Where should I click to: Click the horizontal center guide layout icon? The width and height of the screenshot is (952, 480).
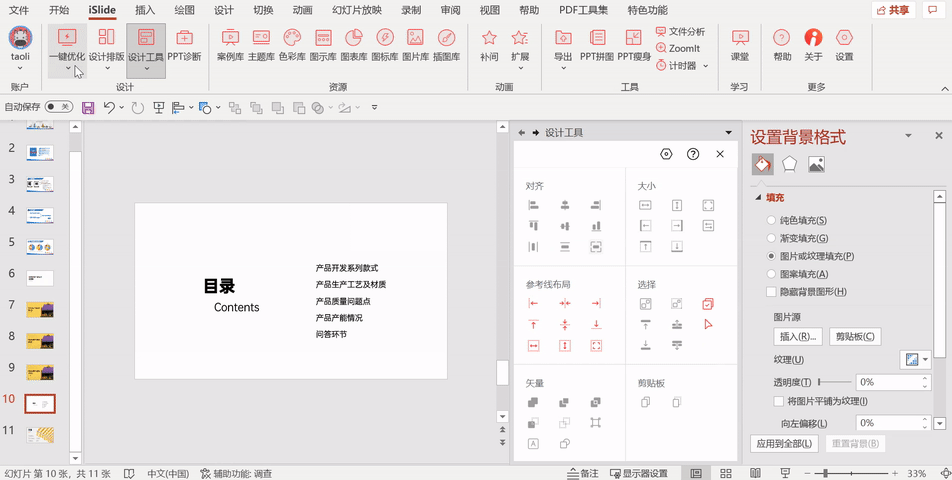click(x=565, y=303)
